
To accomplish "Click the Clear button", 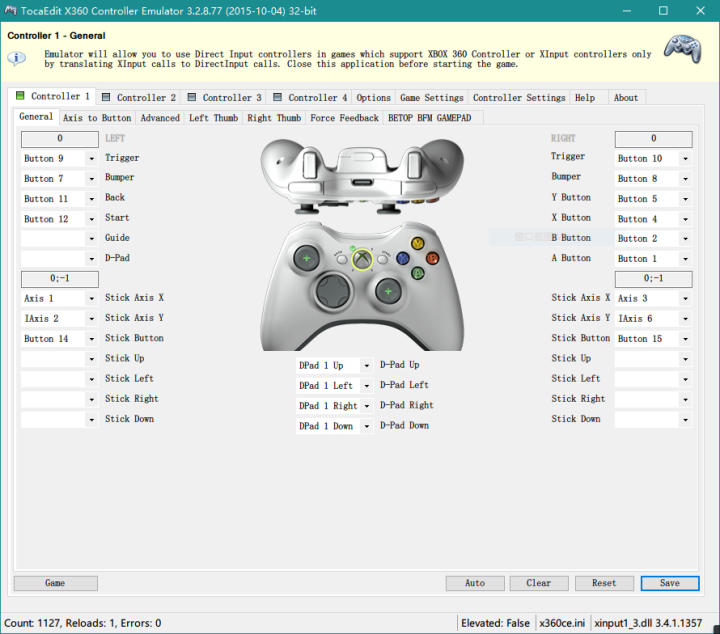I will (x=539, y=583).
